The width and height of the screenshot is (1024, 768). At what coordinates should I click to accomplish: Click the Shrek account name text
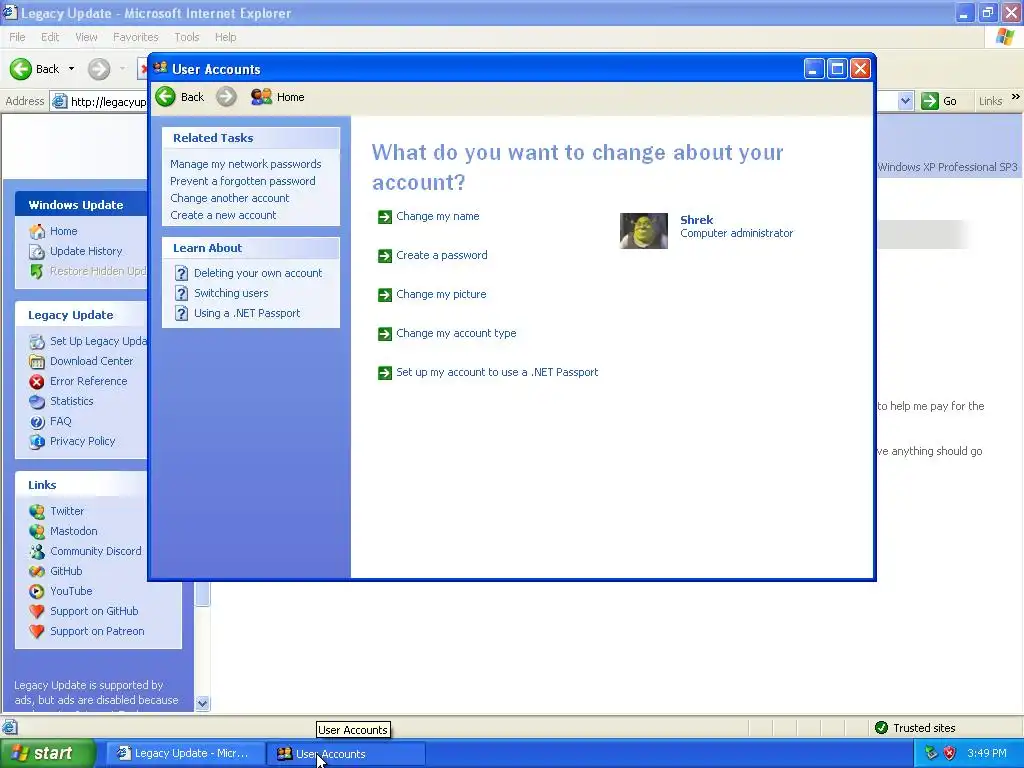(697, 220)
